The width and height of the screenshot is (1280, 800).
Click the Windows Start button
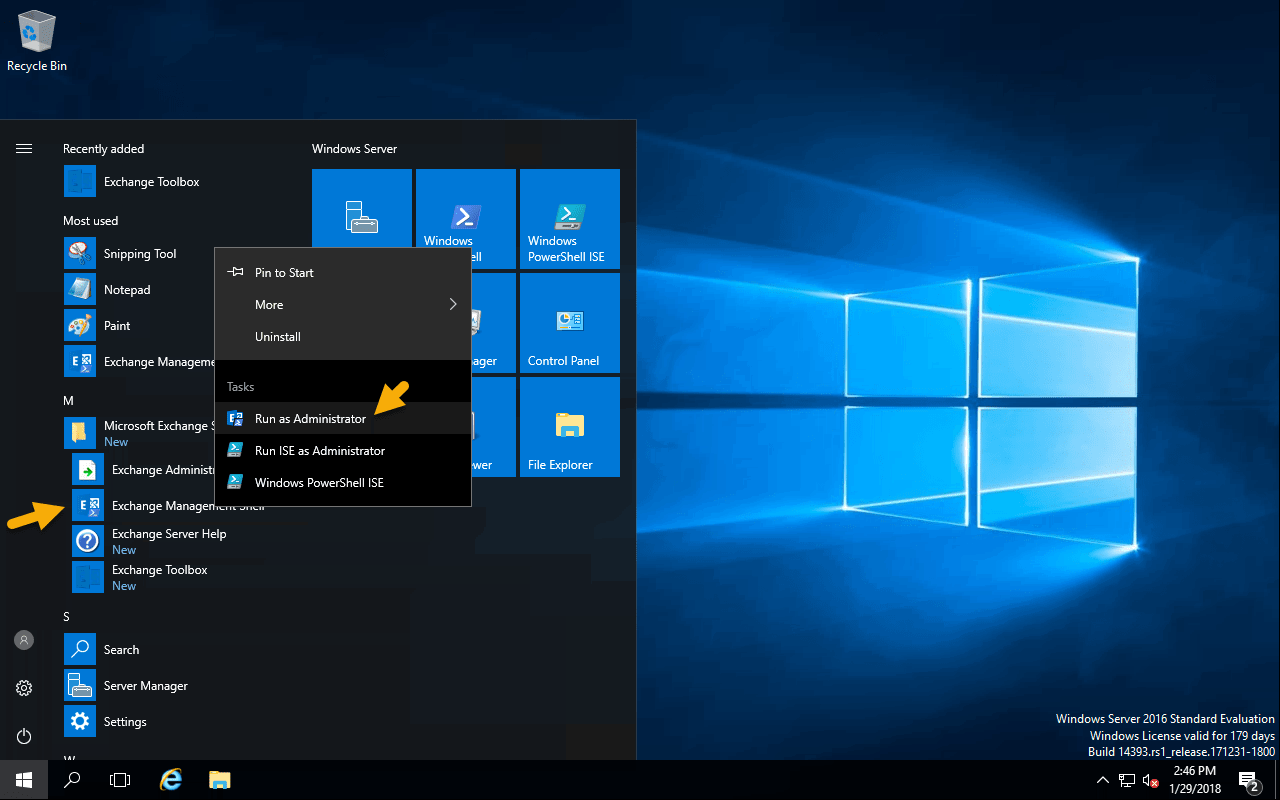pos(24,780)
